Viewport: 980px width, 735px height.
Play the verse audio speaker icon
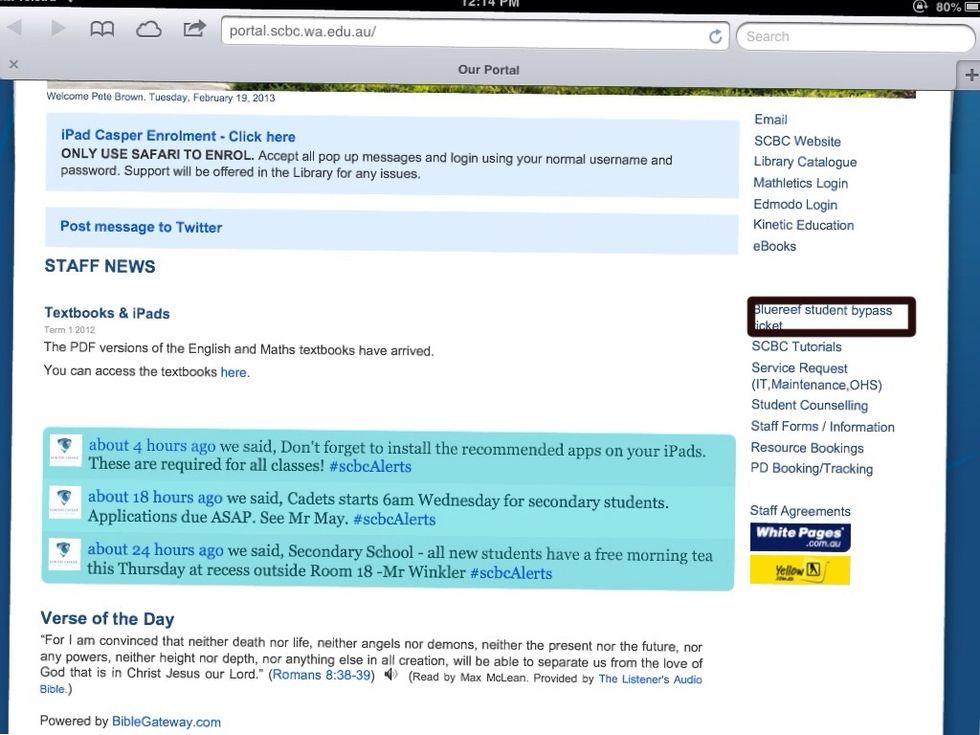tap(391, 675)
